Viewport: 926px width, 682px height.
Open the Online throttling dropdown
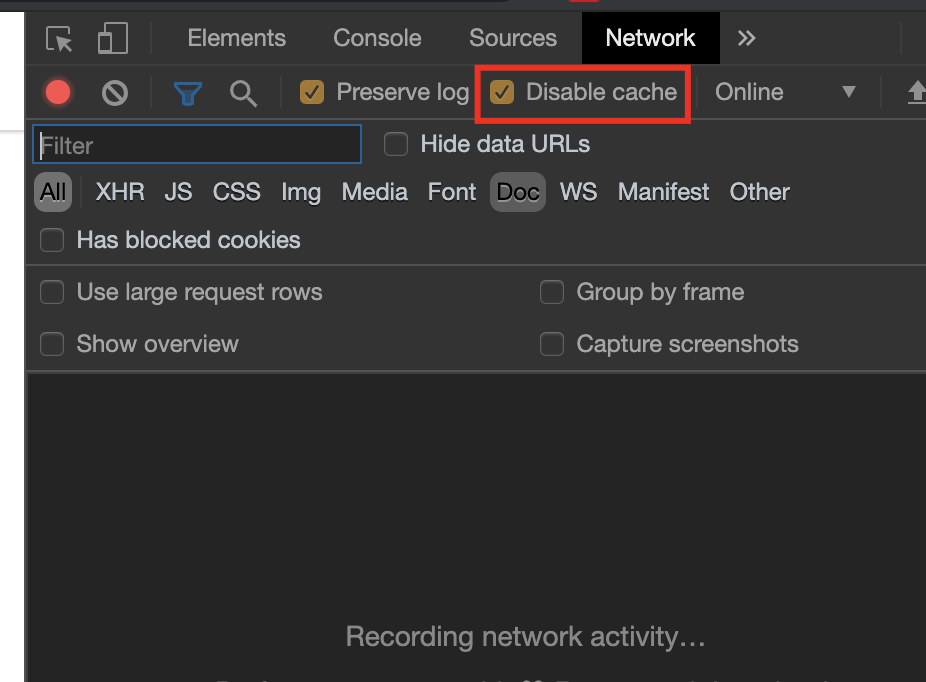click(748, 92)
